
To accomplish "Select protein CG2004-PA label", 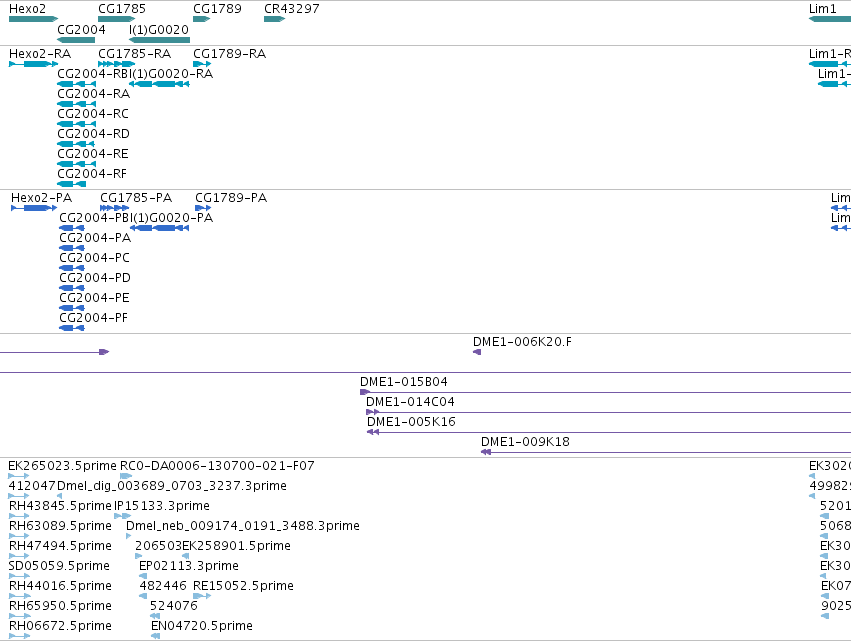I will (x=95, y=238).
